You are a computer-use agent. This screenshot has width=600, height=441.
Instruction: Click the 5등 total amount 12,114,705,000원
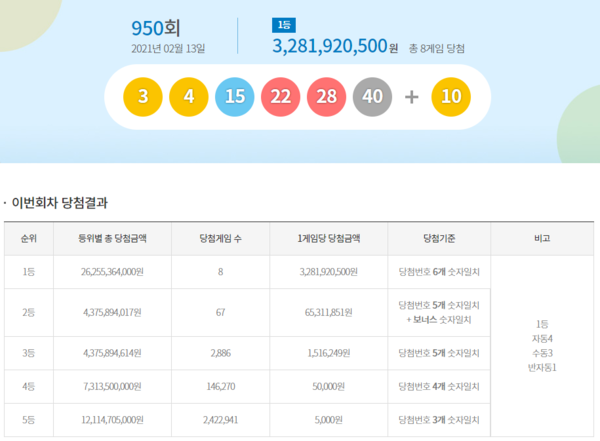point(112,420)
